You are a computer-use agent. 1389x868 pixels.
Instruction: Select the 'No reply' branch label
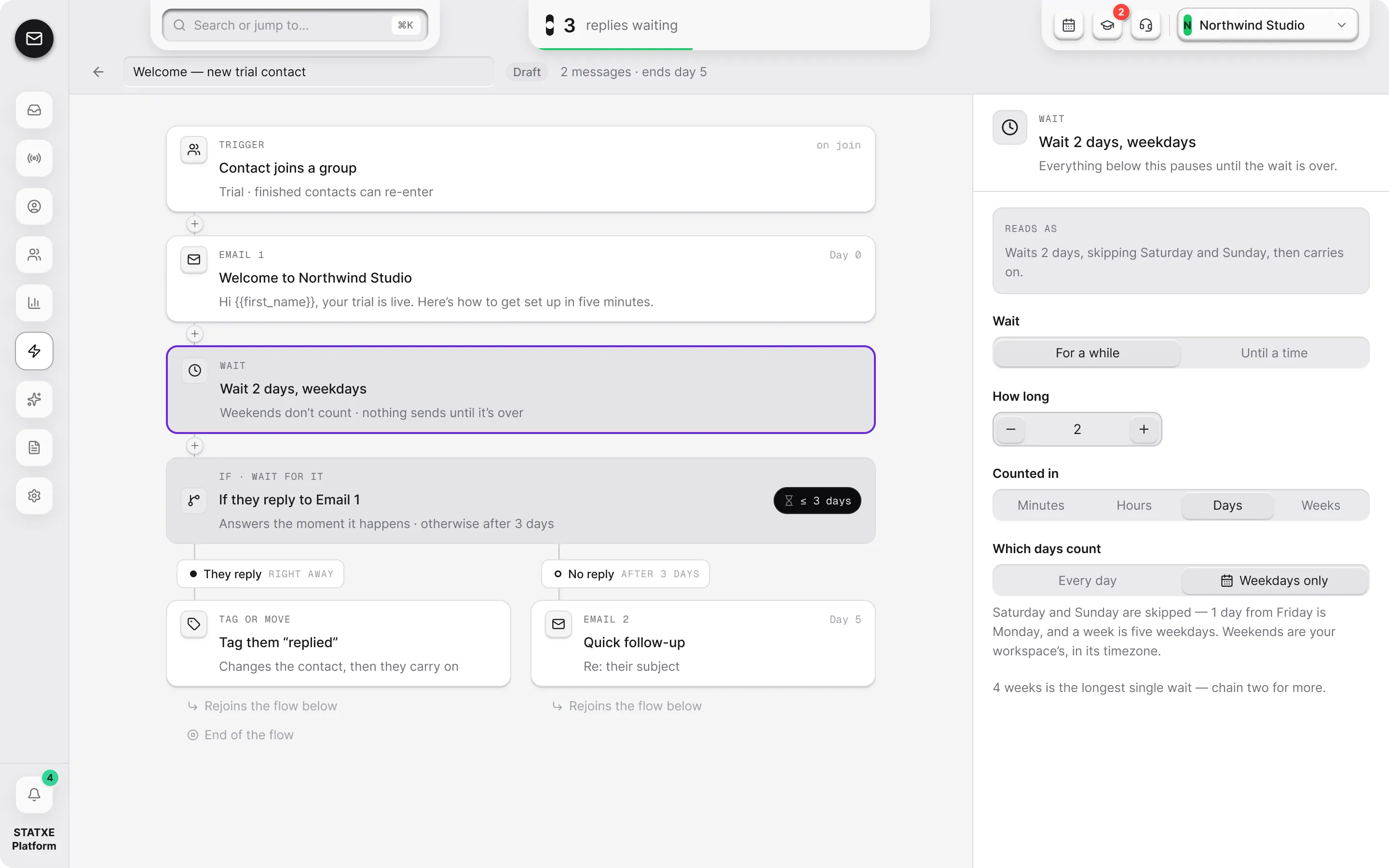click(x=625, y=573)
